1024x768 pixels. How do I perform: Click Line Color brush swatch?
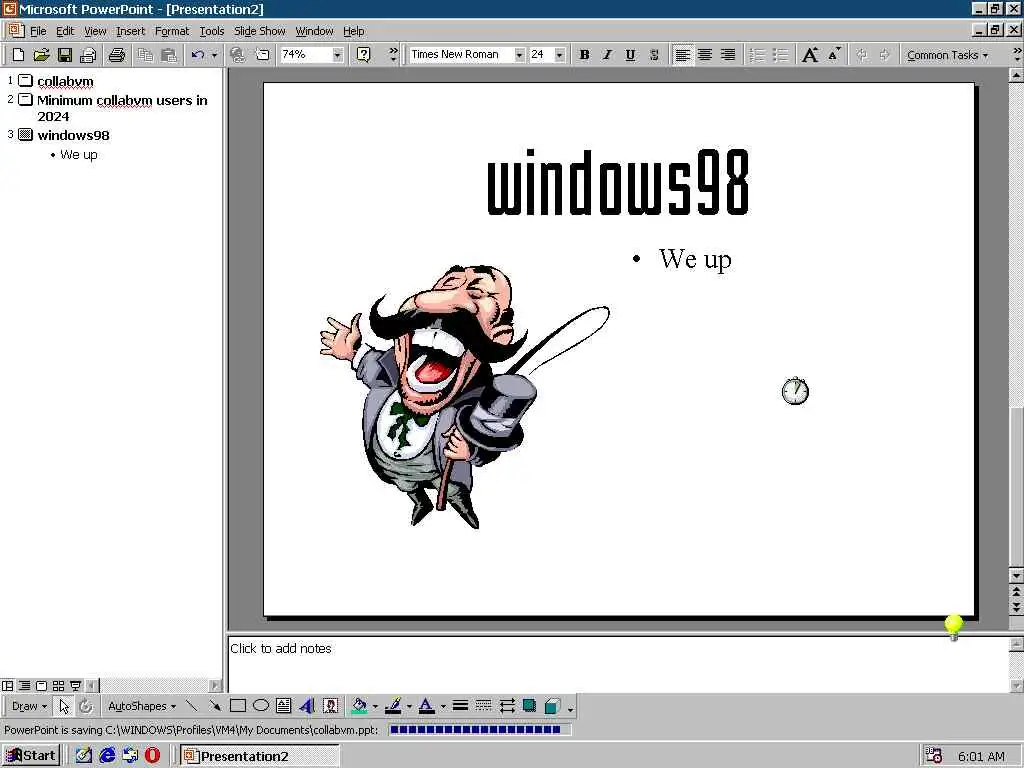coord(392,706)
